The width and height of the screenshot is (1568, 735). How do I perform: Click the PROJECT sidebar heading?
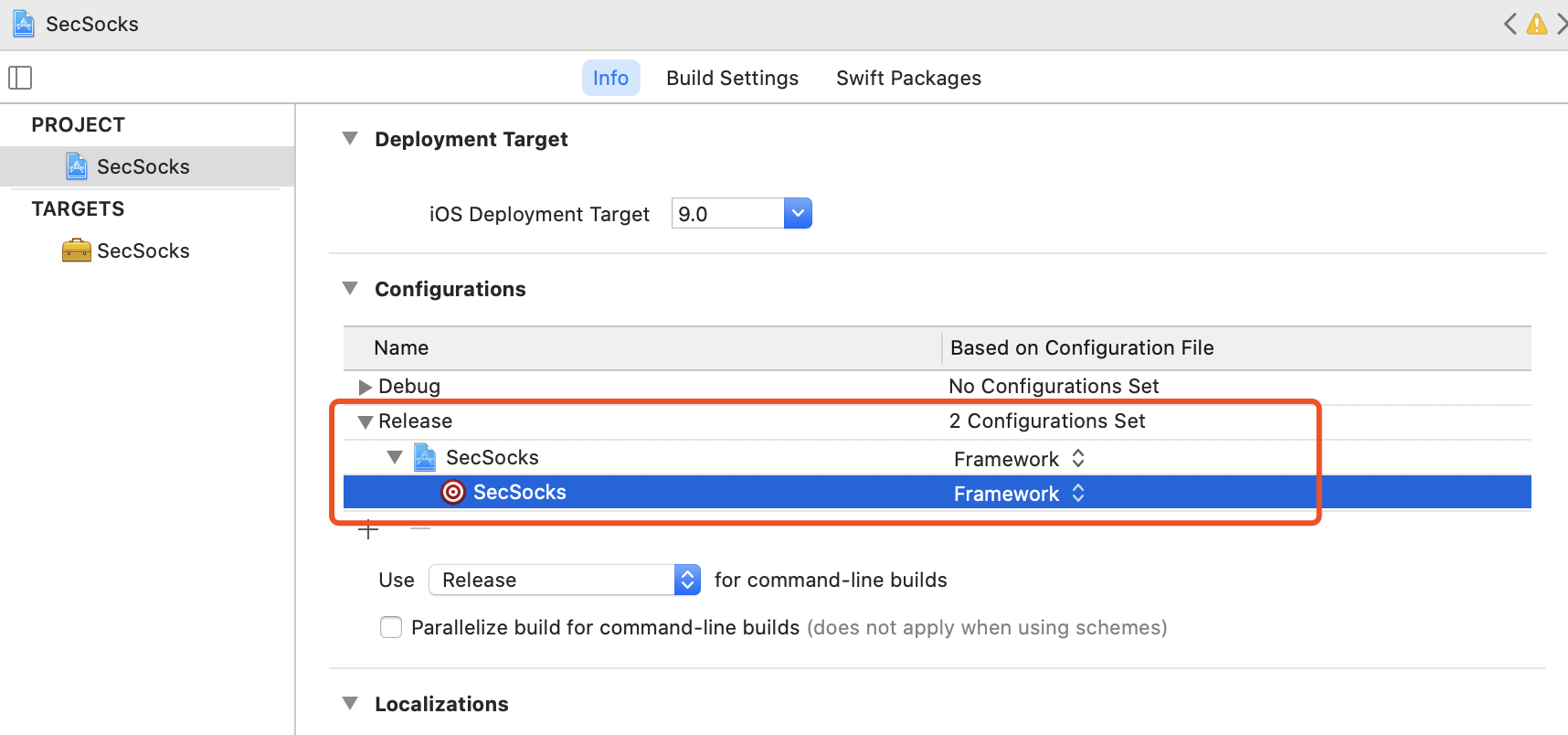[x=78, y=124]
